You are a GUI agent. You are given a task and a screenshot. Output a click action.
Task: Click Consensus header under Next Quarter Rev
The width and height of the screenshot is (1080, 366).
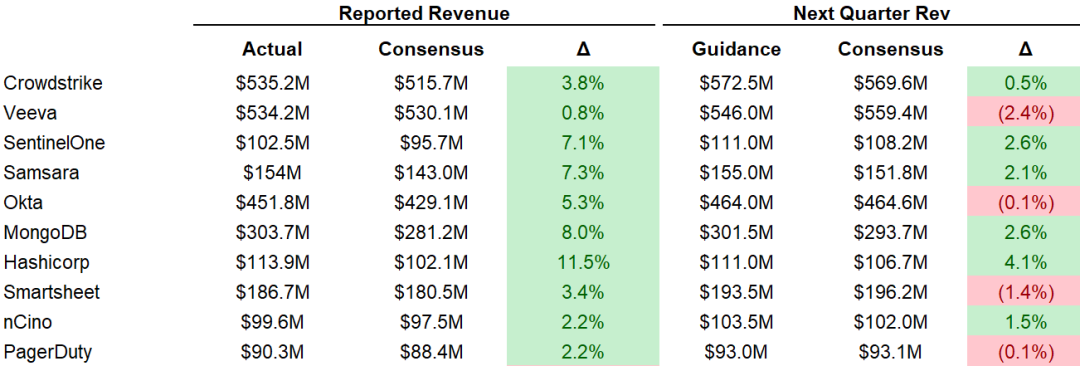tap(891, 50)
